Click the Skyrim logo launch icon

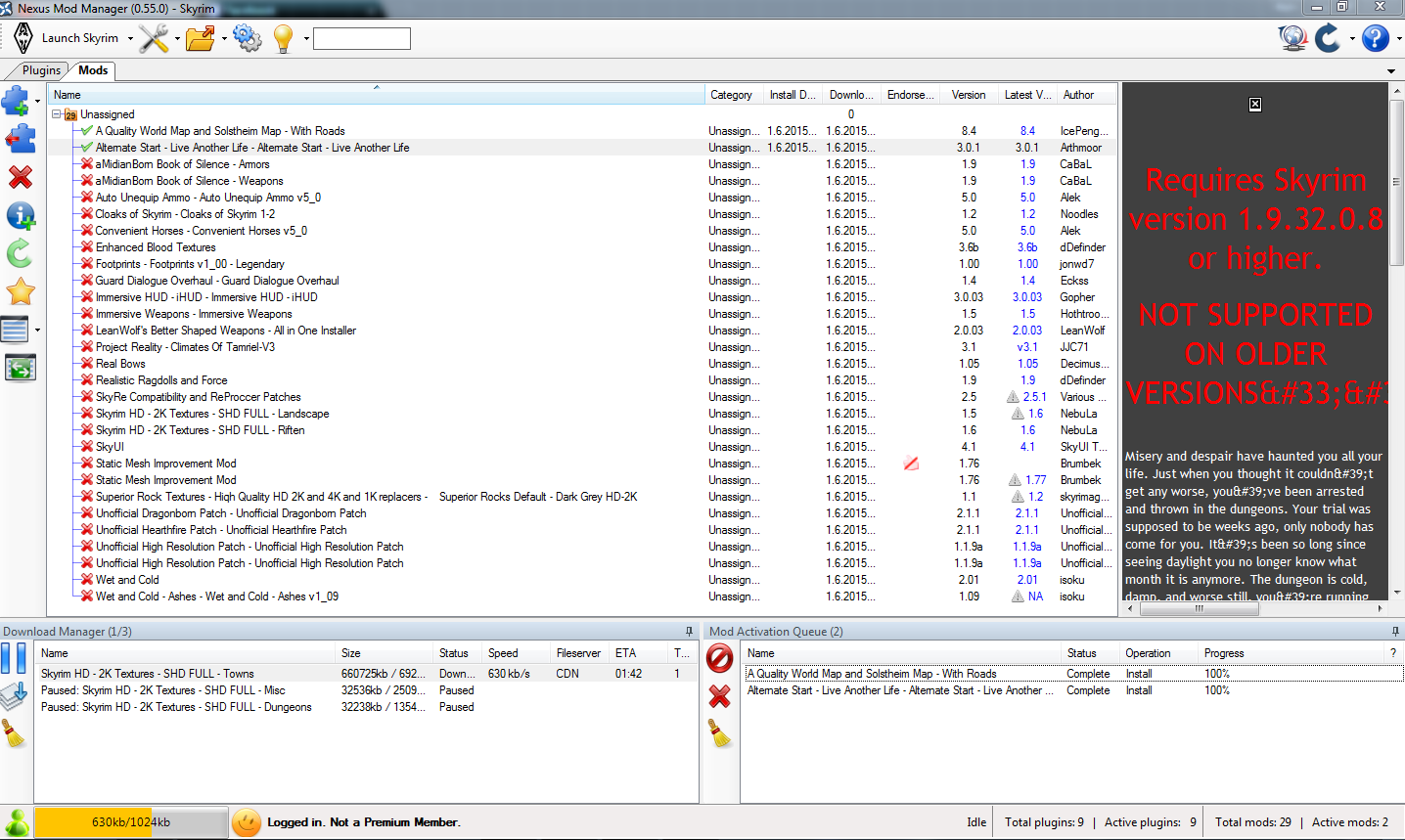tap(23, 38)
